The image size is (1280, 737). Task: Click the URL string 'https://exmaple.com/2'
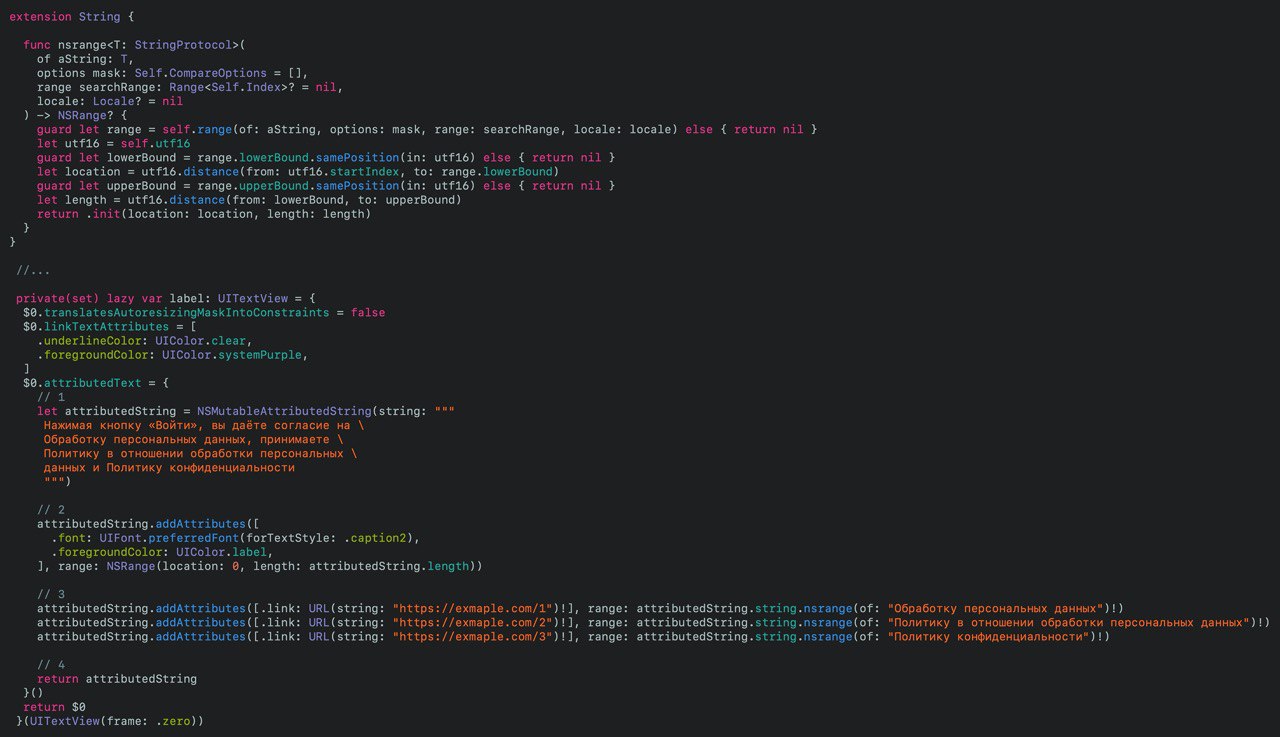pos(473,622)
